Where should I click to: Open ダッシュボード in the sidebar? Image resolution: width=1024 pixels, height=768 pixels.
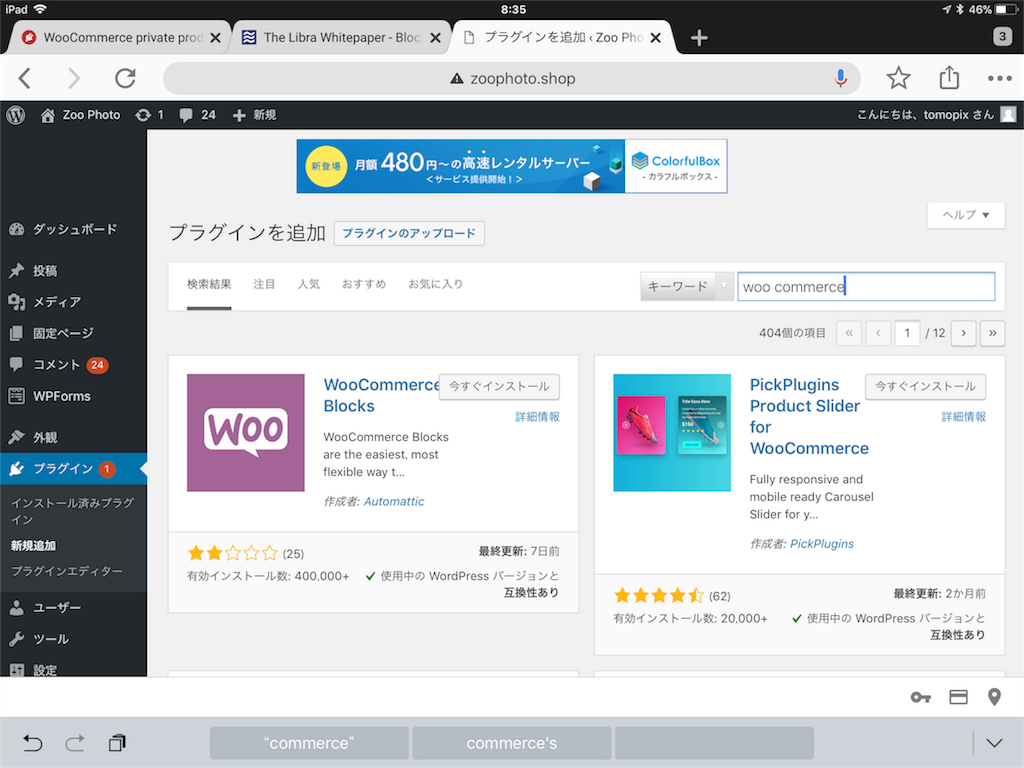point(73,229)
